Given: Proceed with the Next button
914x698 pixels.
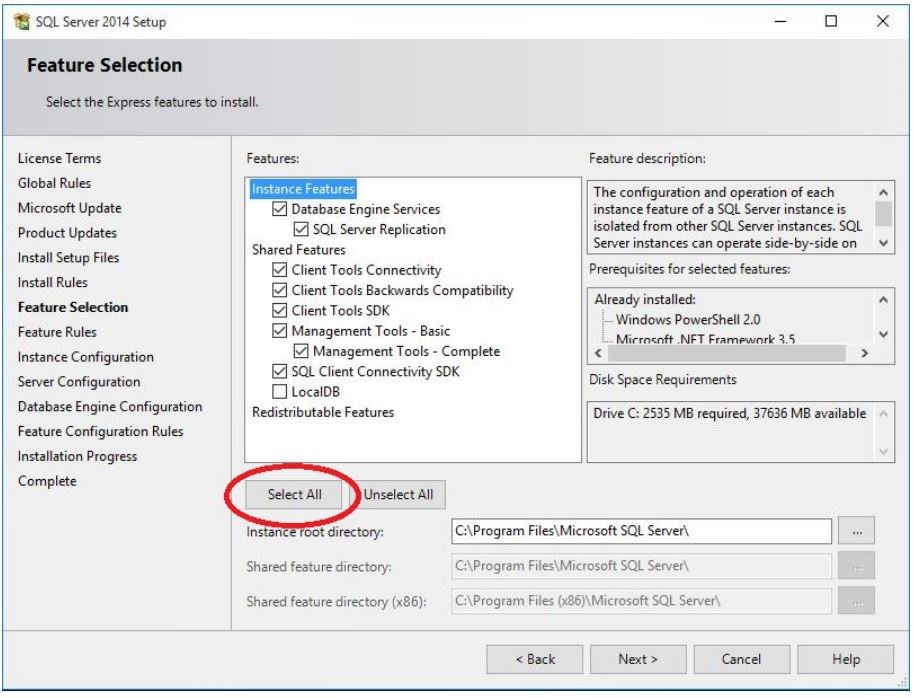Looking at the screenshot, I should click(638, 659).
